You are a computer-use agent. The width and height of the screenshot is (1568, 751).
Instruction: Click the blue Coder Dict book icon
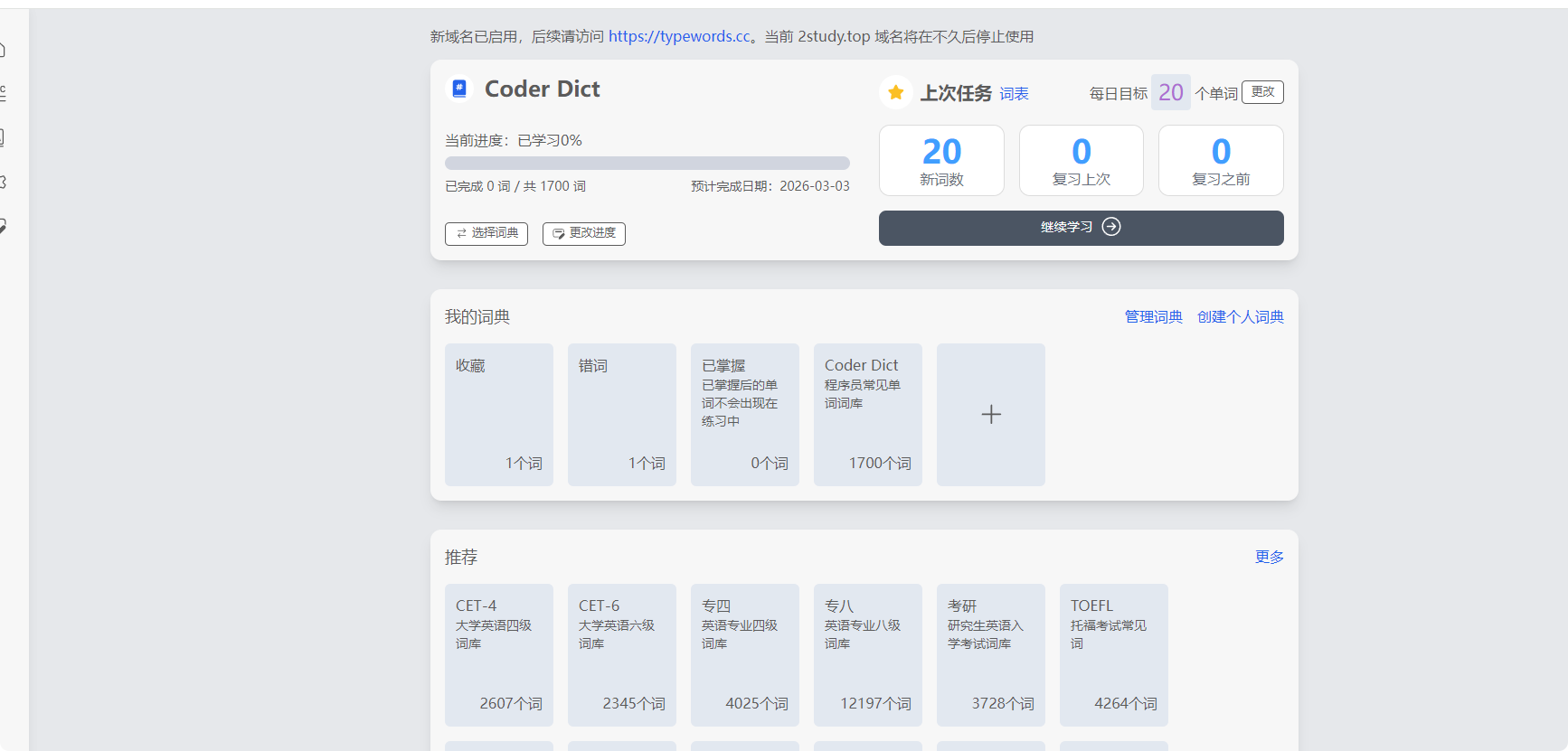[x=459, y=89]
